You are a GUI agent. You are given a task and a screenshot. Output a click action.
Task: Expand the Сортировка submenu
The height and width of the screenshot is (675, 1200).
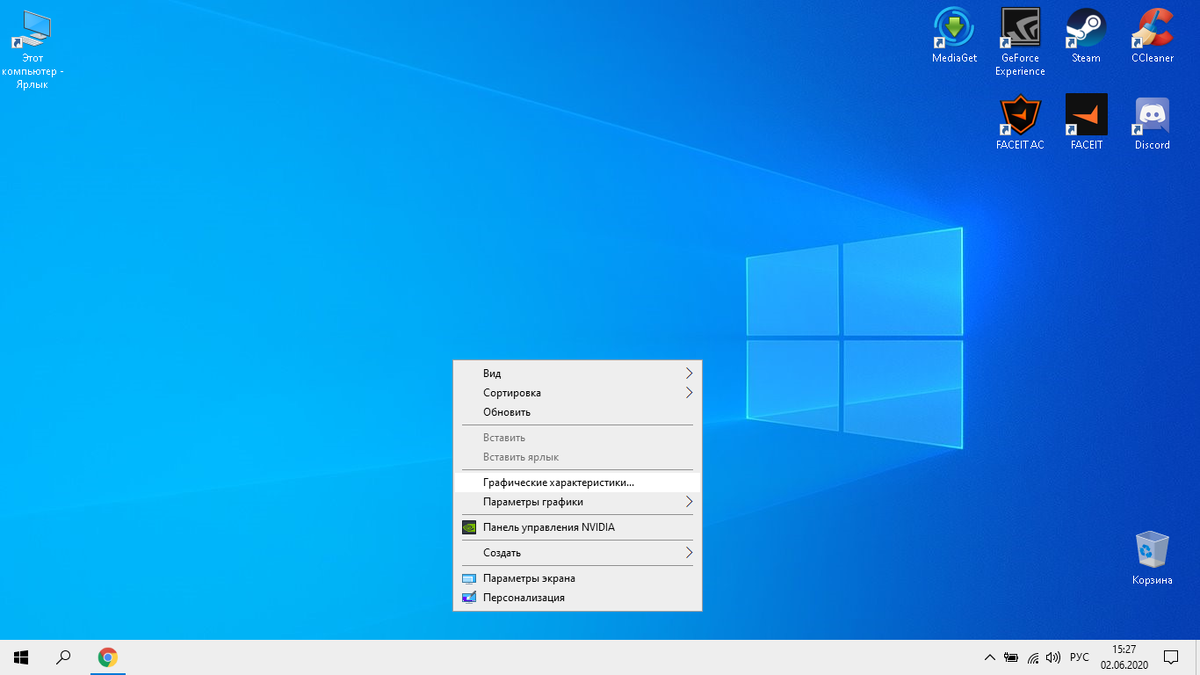pos(577,393)
